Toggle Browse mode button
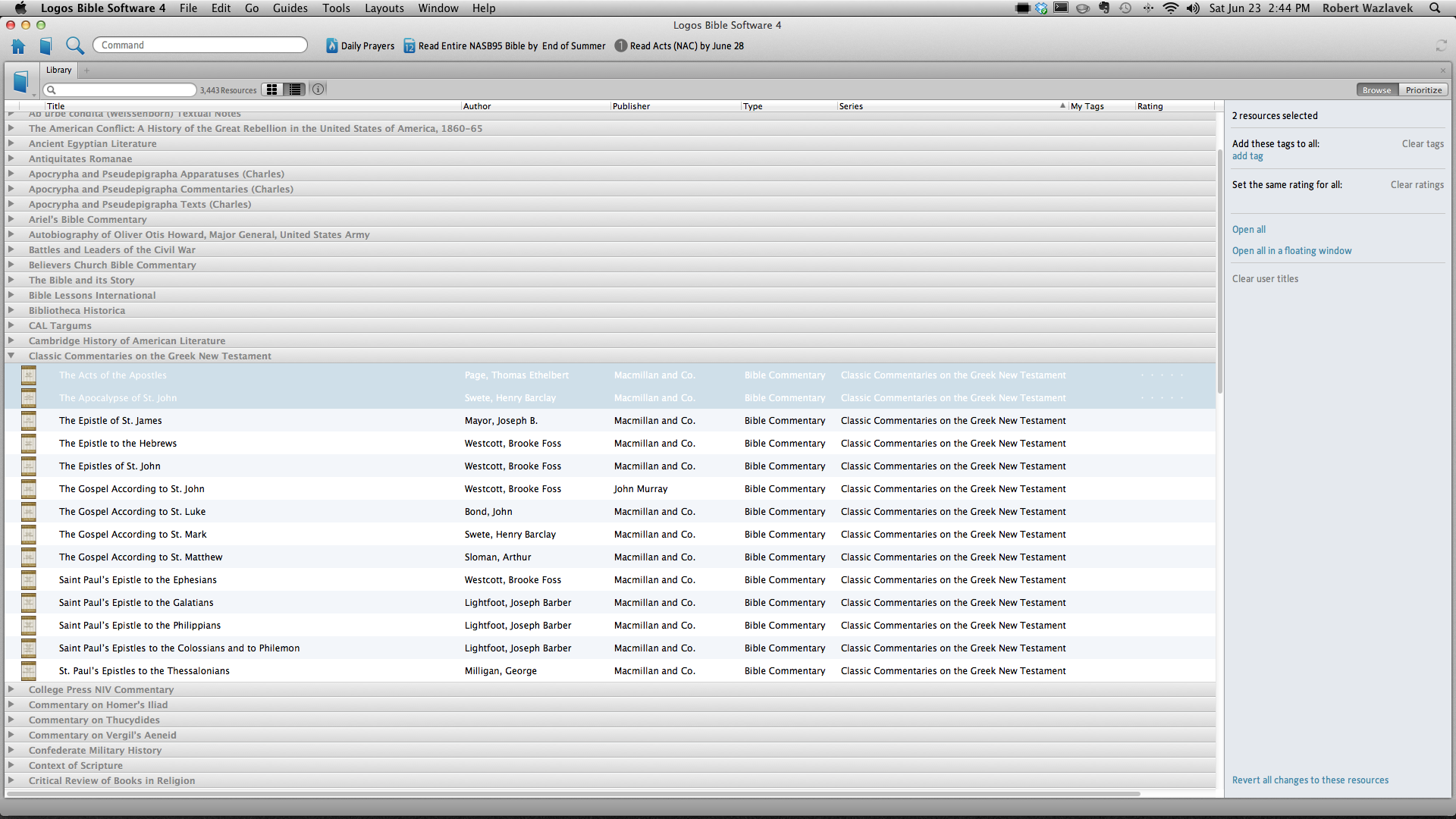This screenshot has height=819, width=1456. click(x=1376, y=90)
